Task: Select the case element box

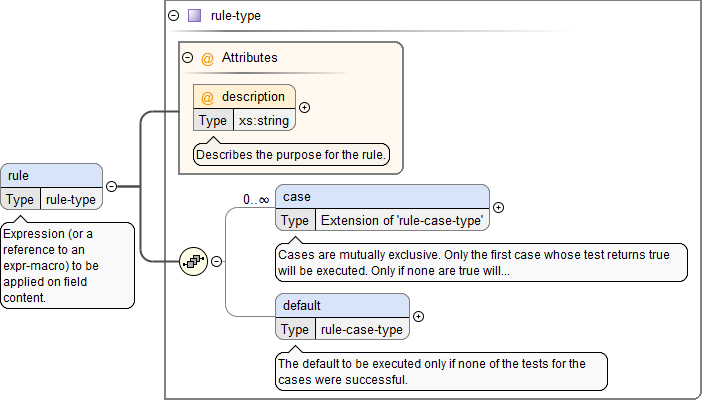Action: 382,196
